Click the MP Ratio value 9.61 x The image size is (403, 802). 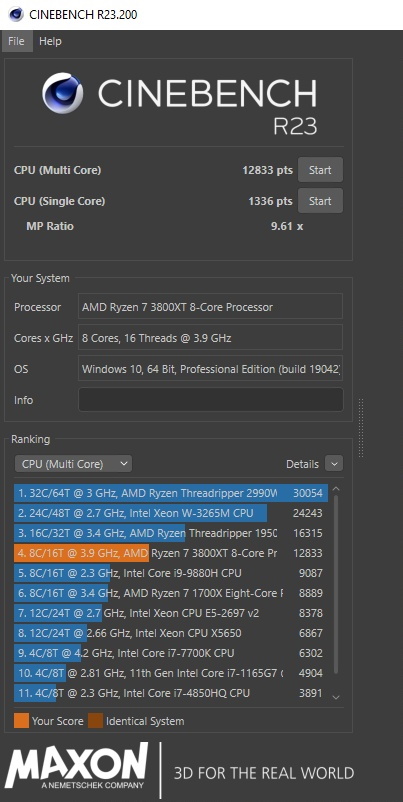pos(286,226)
